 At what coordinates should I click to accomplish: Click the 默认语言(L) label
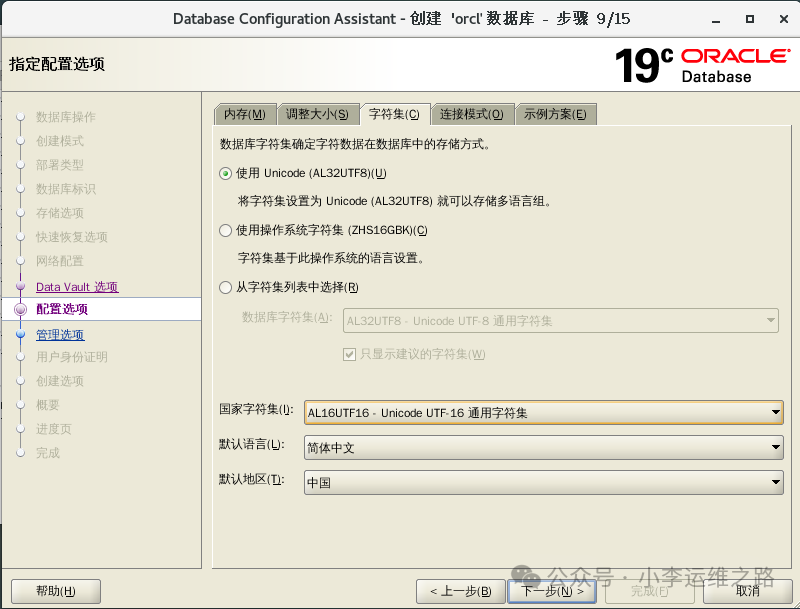coord(252,445)
